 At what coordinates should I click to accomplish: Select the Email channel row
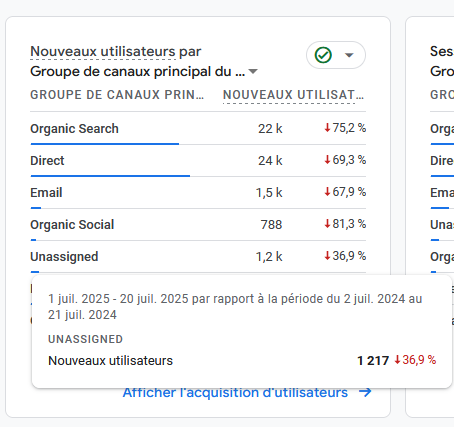coord(198,193)
